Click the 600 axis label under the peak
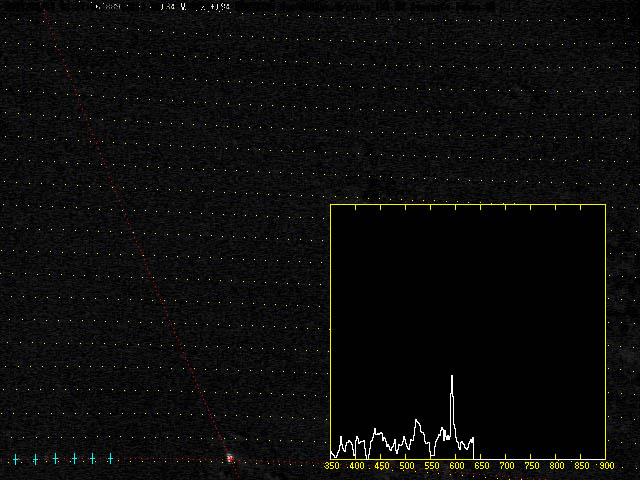This screenshot has width=640, height=480. 456,466
